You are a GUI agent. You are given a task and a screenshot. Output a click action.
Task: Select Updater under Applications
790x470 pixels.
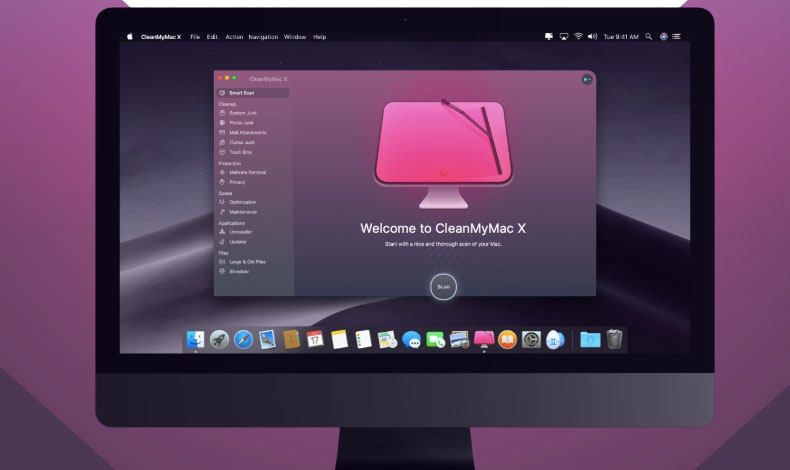(238, 241)
